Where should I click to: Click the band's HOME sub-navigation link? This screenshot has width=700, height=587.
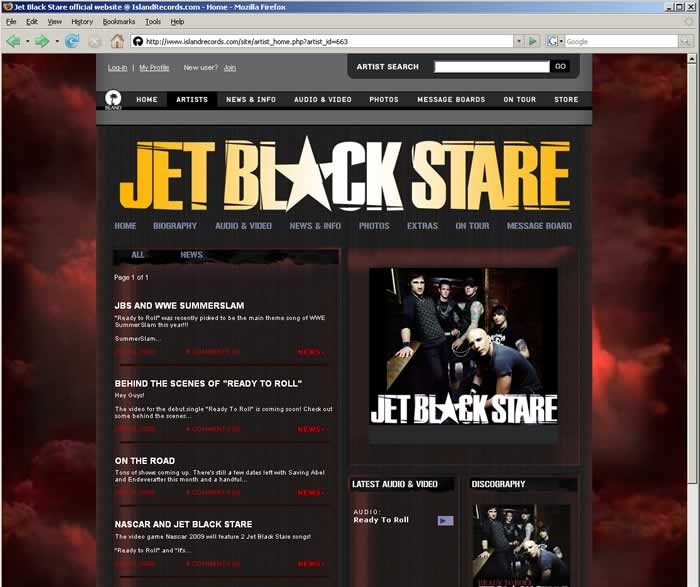pyautogui.click(x=125, y=226)
